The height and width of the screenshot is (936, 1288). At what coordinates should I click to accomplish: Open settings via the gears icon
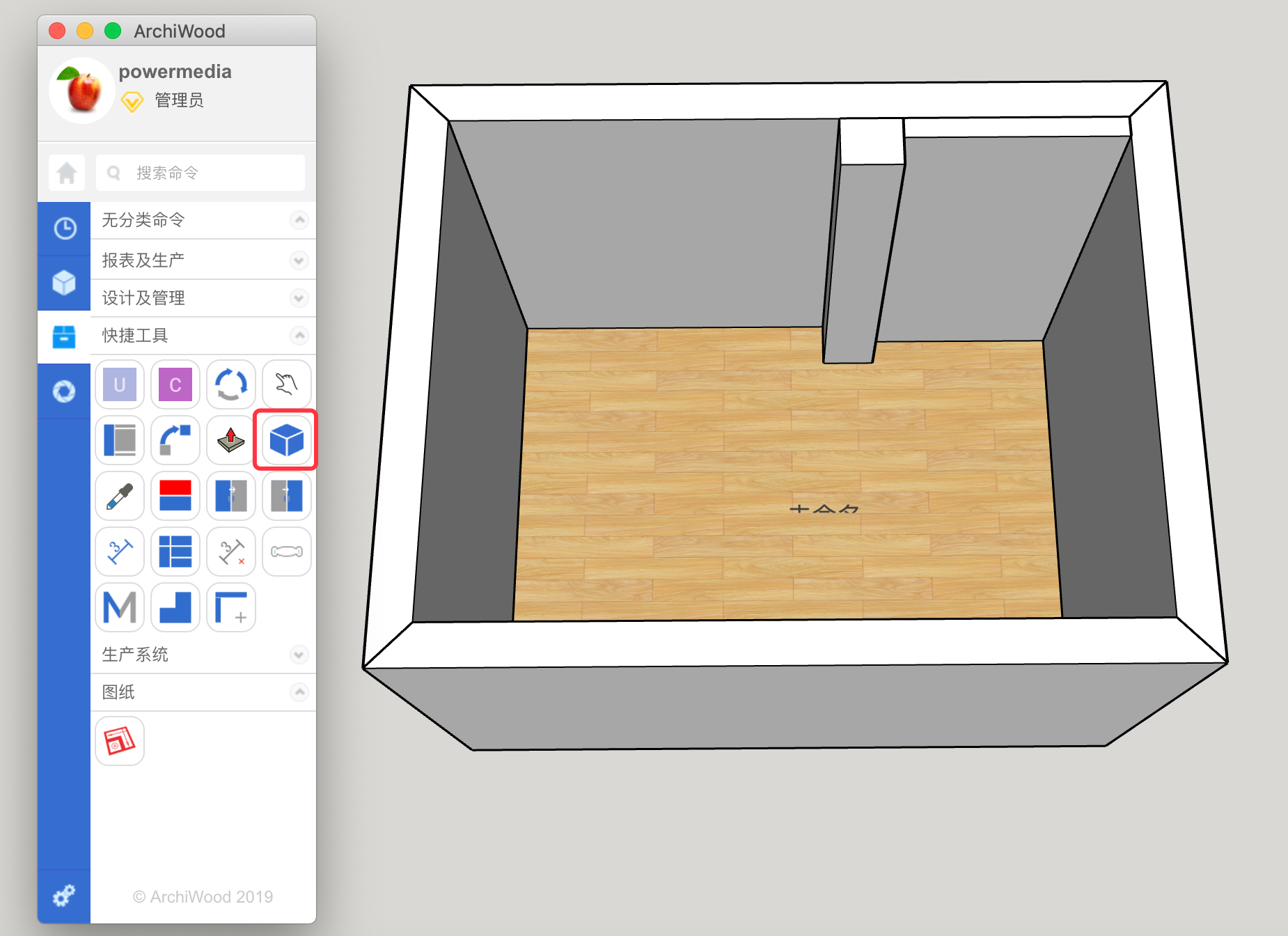tap(64, 896)
